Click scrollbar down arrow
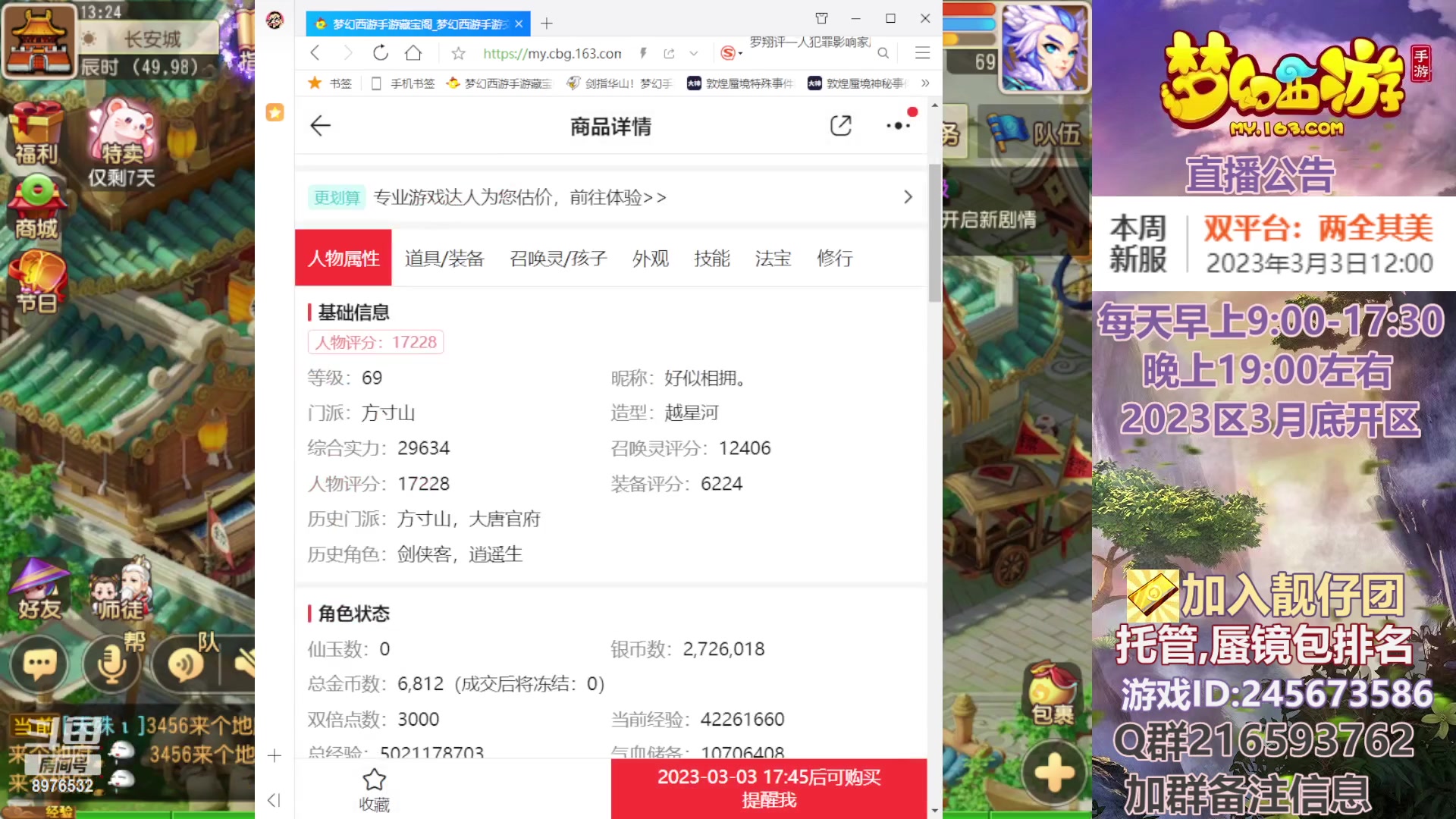1456x819 pixels. (x=935, y=810)
